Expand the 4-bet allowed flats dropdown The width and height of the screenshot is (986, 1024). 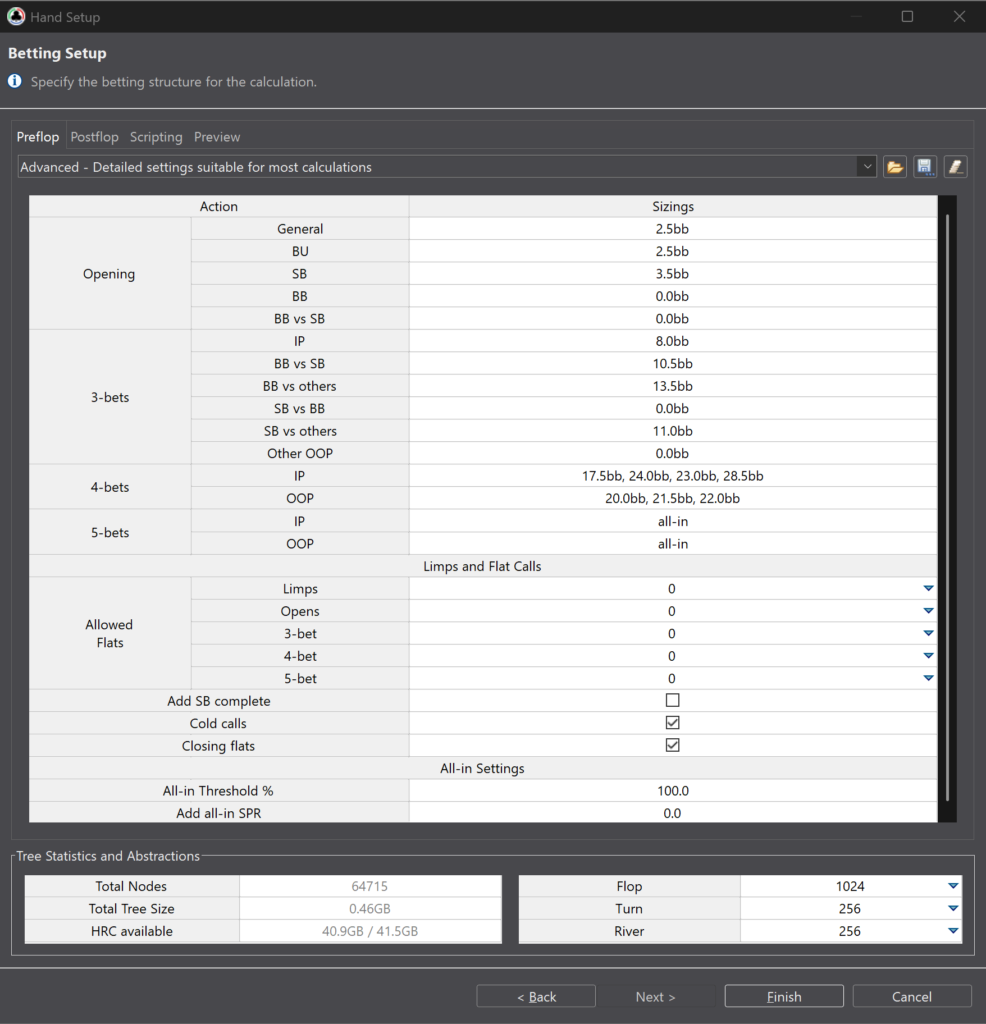coord(928,656)
